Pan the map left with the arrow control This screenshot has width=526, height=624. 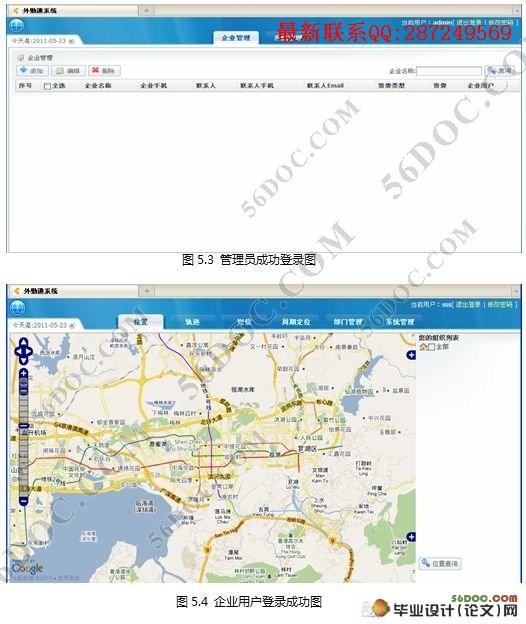(x=18, y=351)
